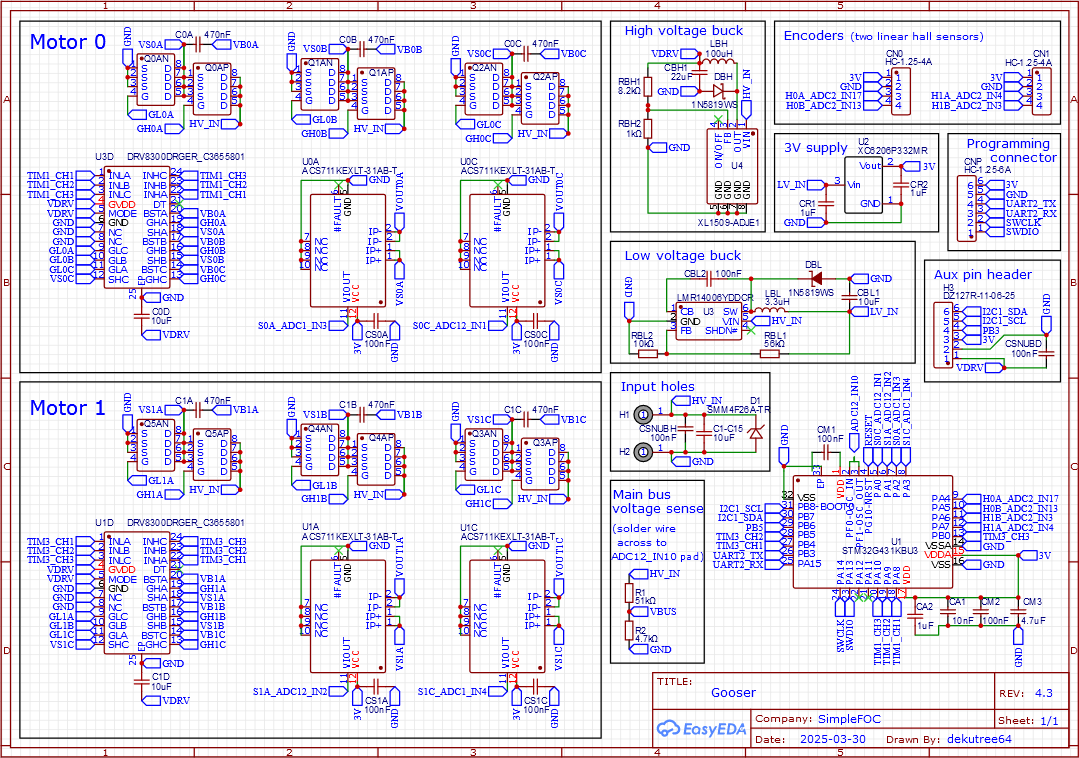
Task: Select the U1A ACS711 current sensor symbol
Action: pos(348,616)
